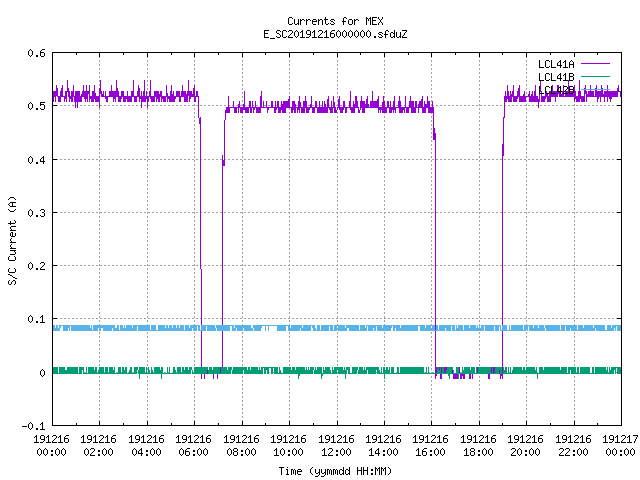Image resolution: width=640 pixels, height=480 pixels.
Task: Click the LCL42B legend label
Action: click(x=556, y=90)
